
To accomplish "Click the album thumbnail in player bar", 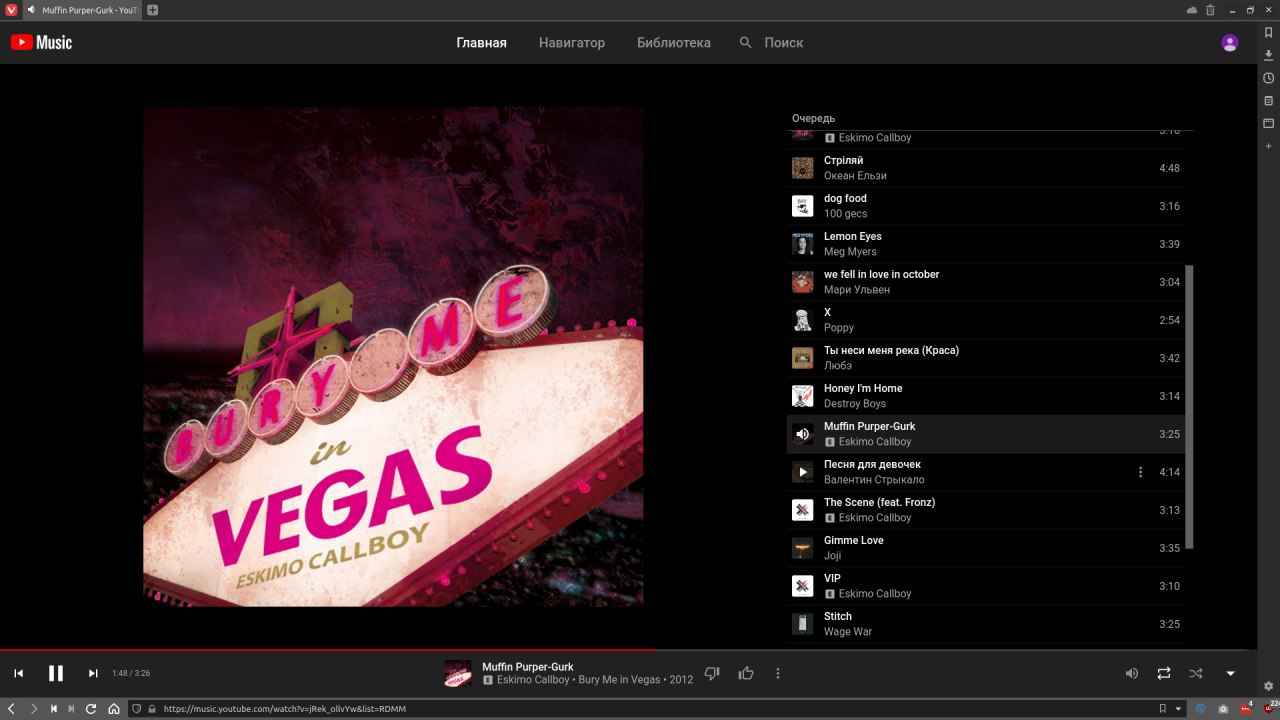I will click(458, 673).
